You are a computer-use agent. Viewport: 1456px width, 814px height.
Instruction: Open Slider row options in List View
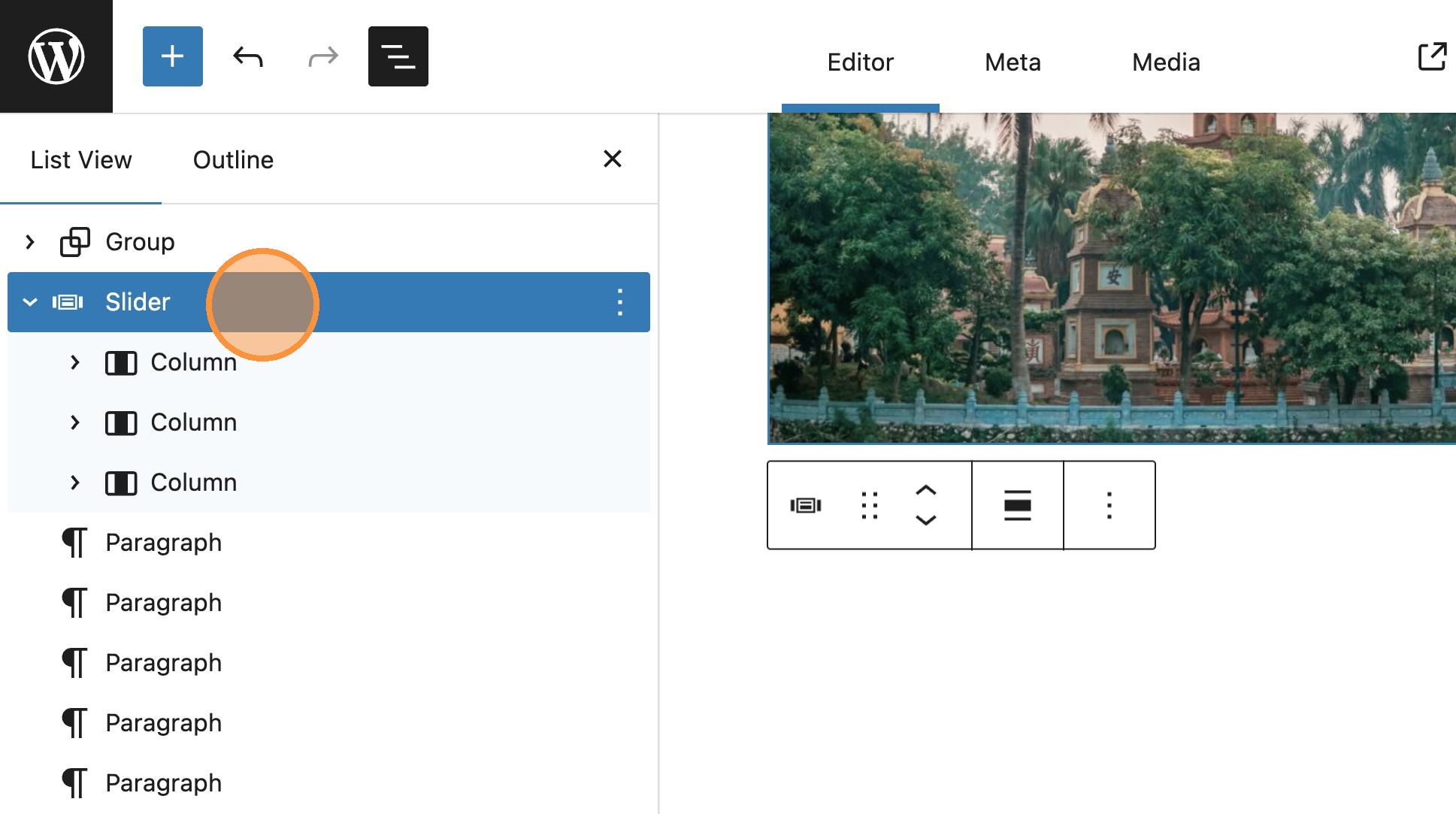(x=620, y=302)
